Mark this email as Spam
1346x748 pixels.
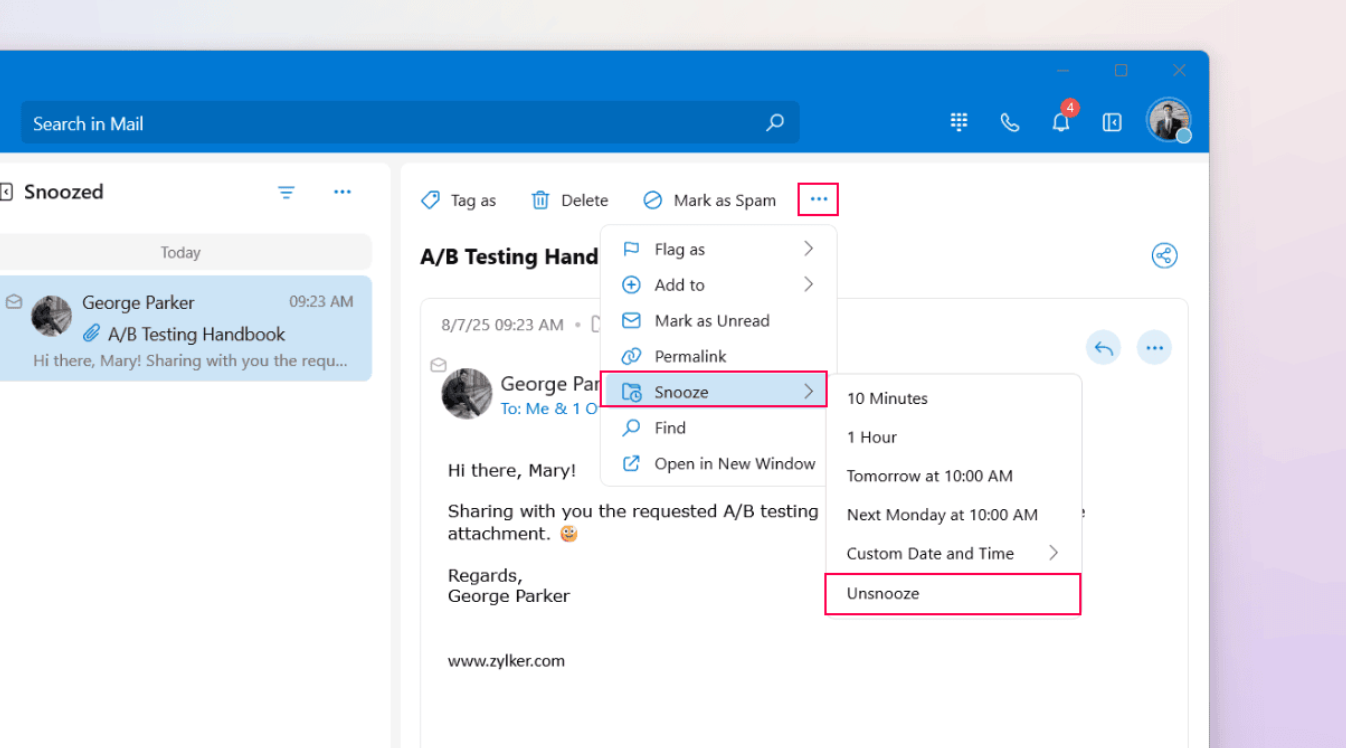pyautogui.click(x=710, y=200)
